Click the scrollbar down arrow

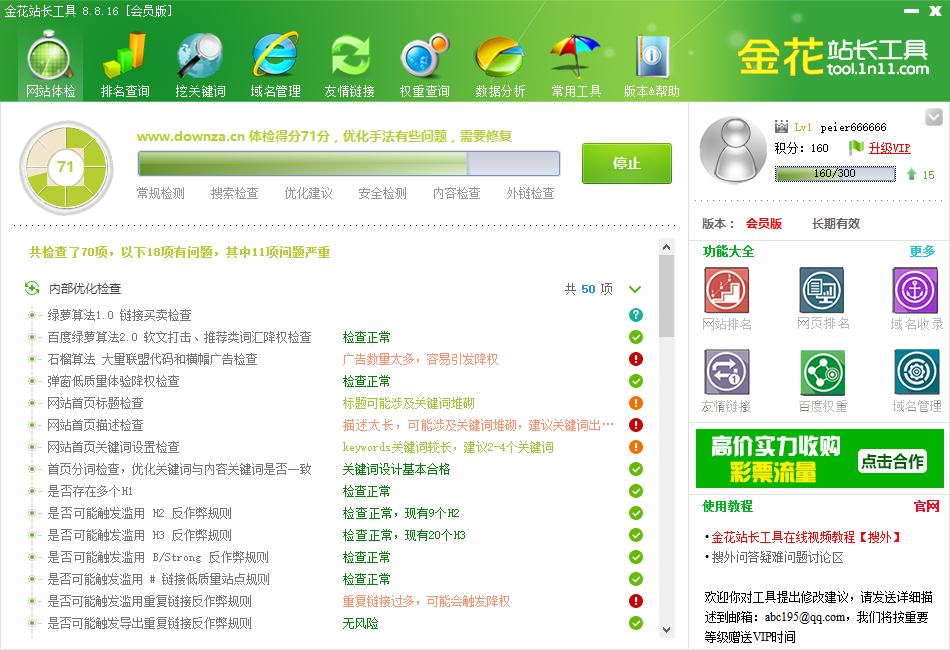click(666, 630)
